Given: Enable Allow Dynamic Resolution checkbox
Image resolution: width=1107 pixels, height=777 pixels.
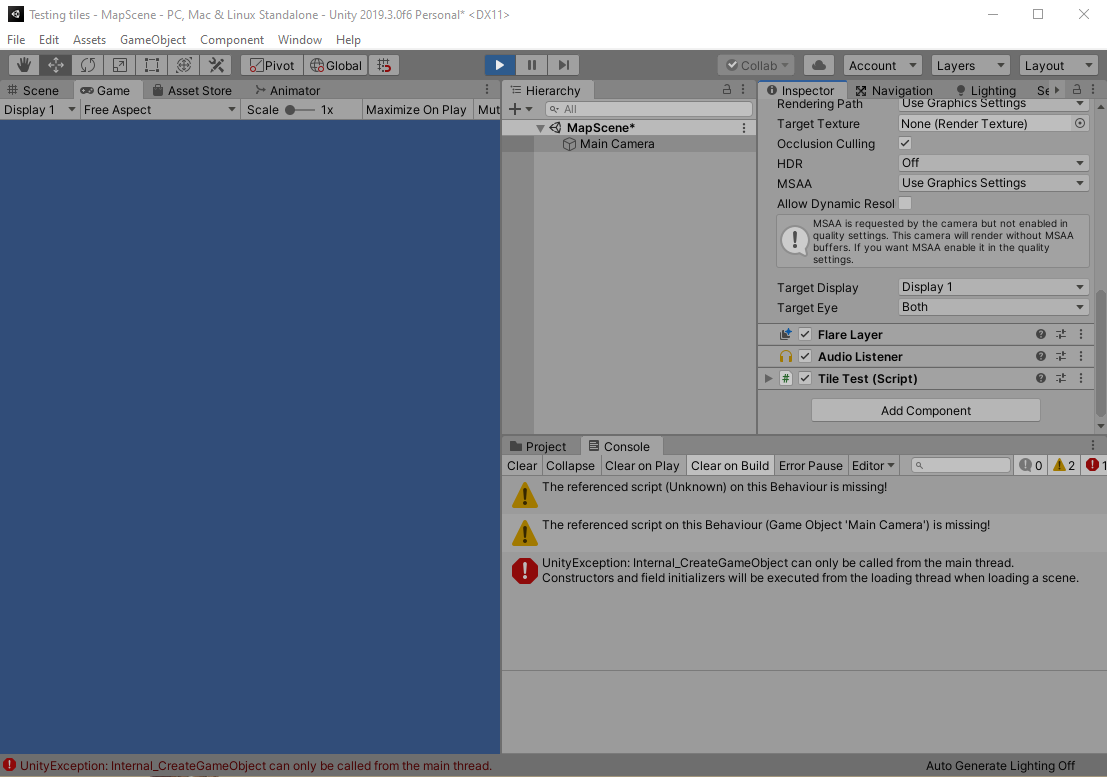Looking at the screenshot, I should (905, 204).
